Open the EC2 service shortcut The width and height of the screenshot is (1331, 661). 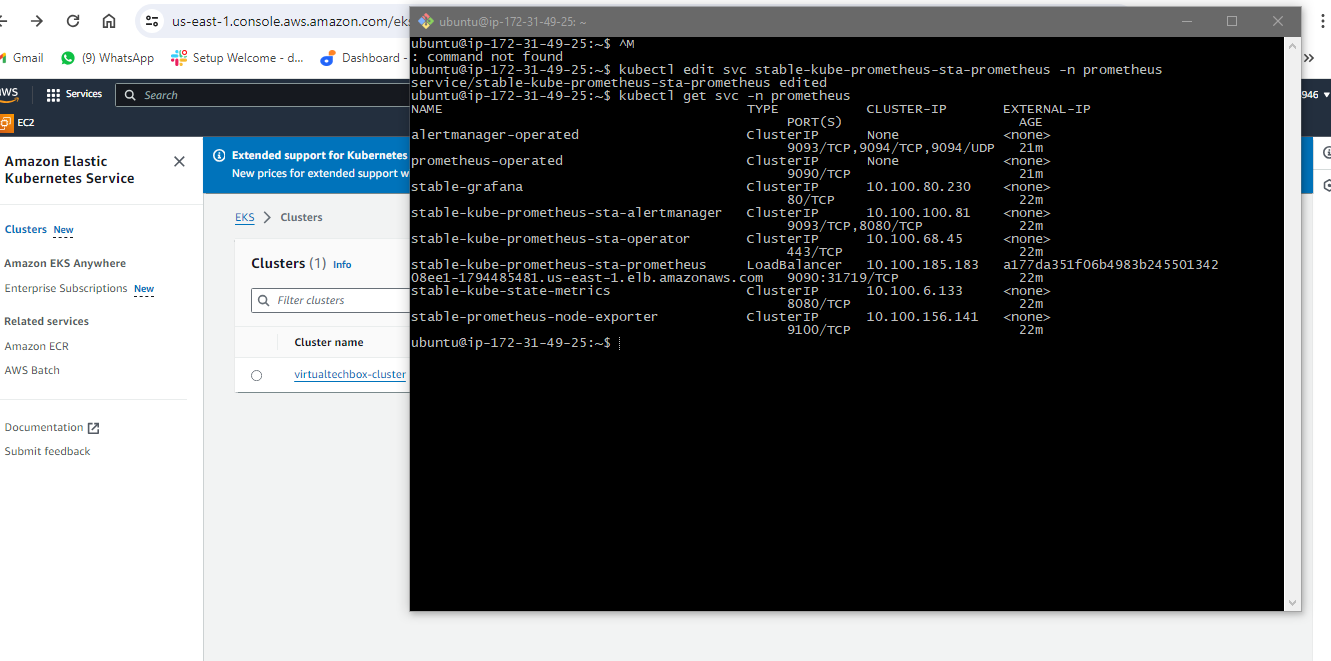click(x=18, y=123)
